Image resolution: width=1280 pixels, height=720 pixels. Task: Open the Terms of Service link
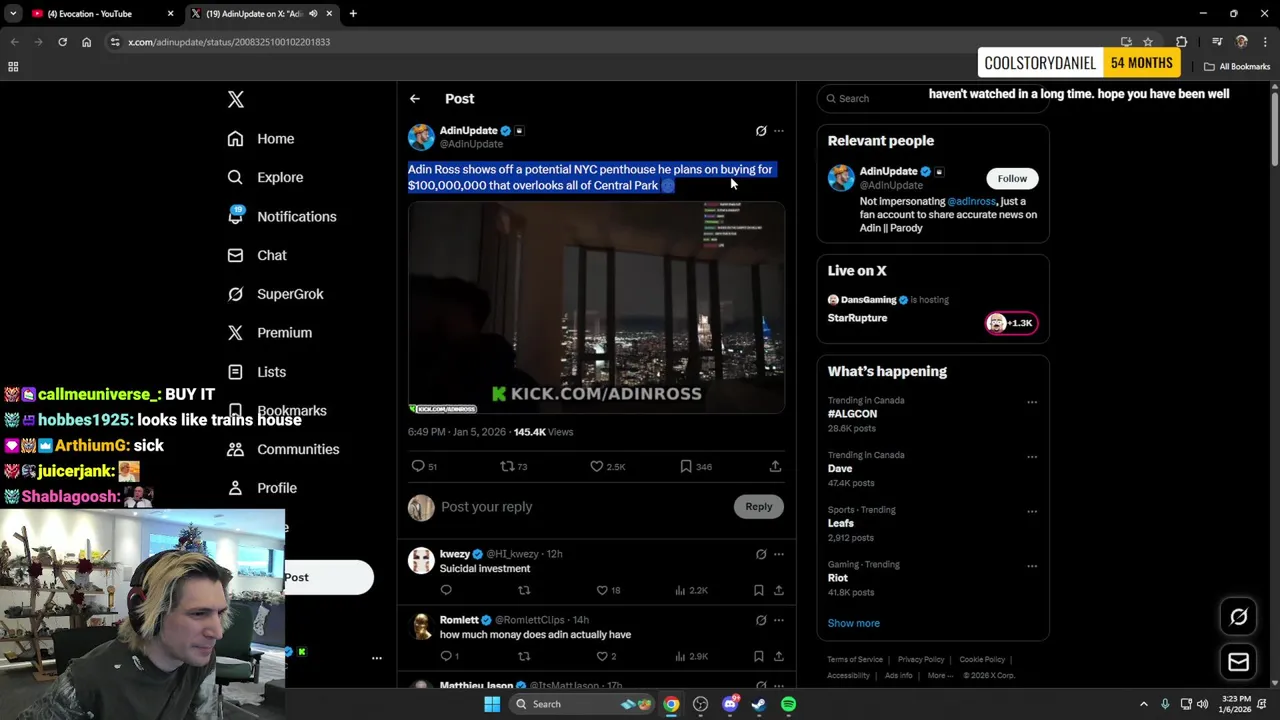pos(855,660)
